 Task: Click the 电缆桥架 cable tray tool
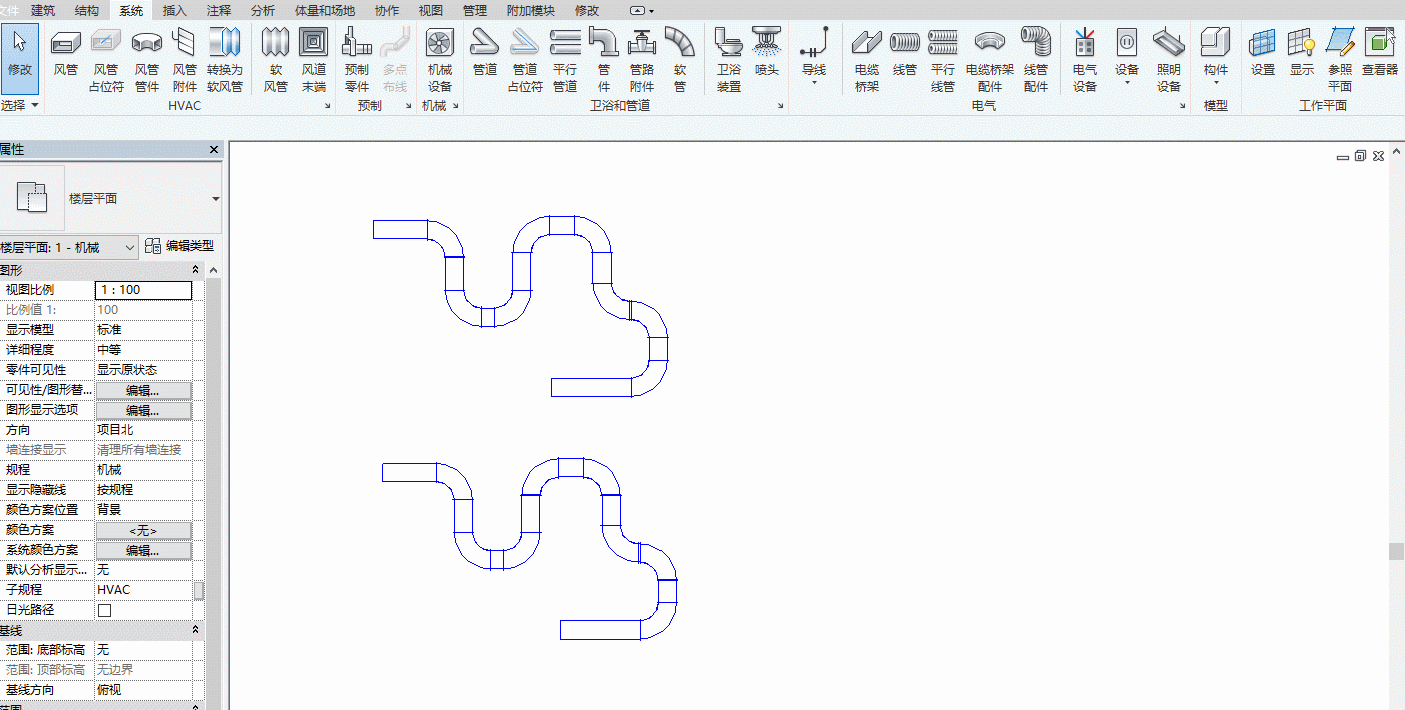click(x=867, y=58)
